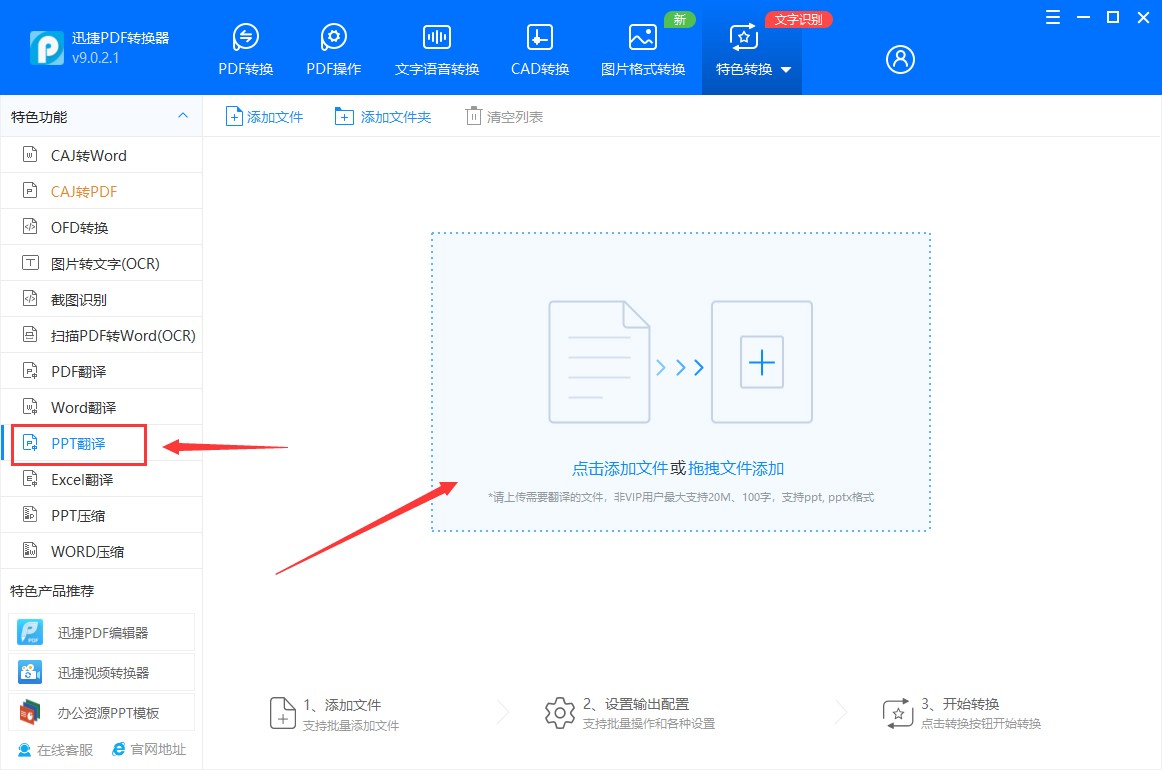1162x770 pixels.
Task: Click step 3 开始转换 icon
Action: coord(898,713)
